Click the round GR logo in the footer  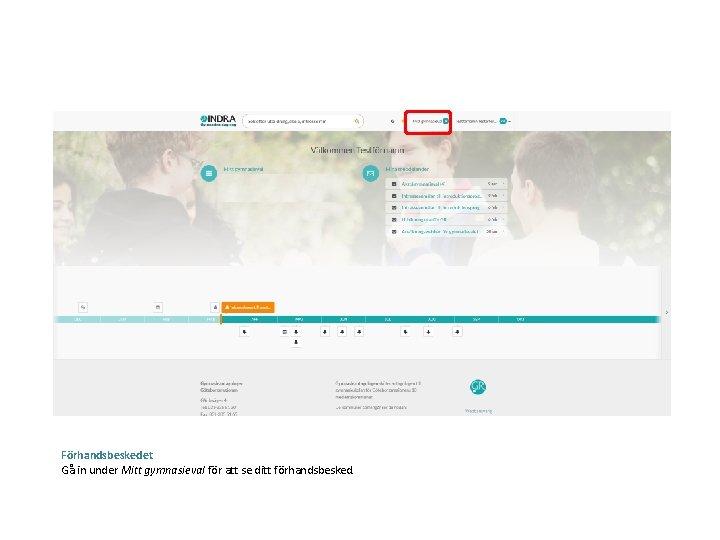[478, 387]
